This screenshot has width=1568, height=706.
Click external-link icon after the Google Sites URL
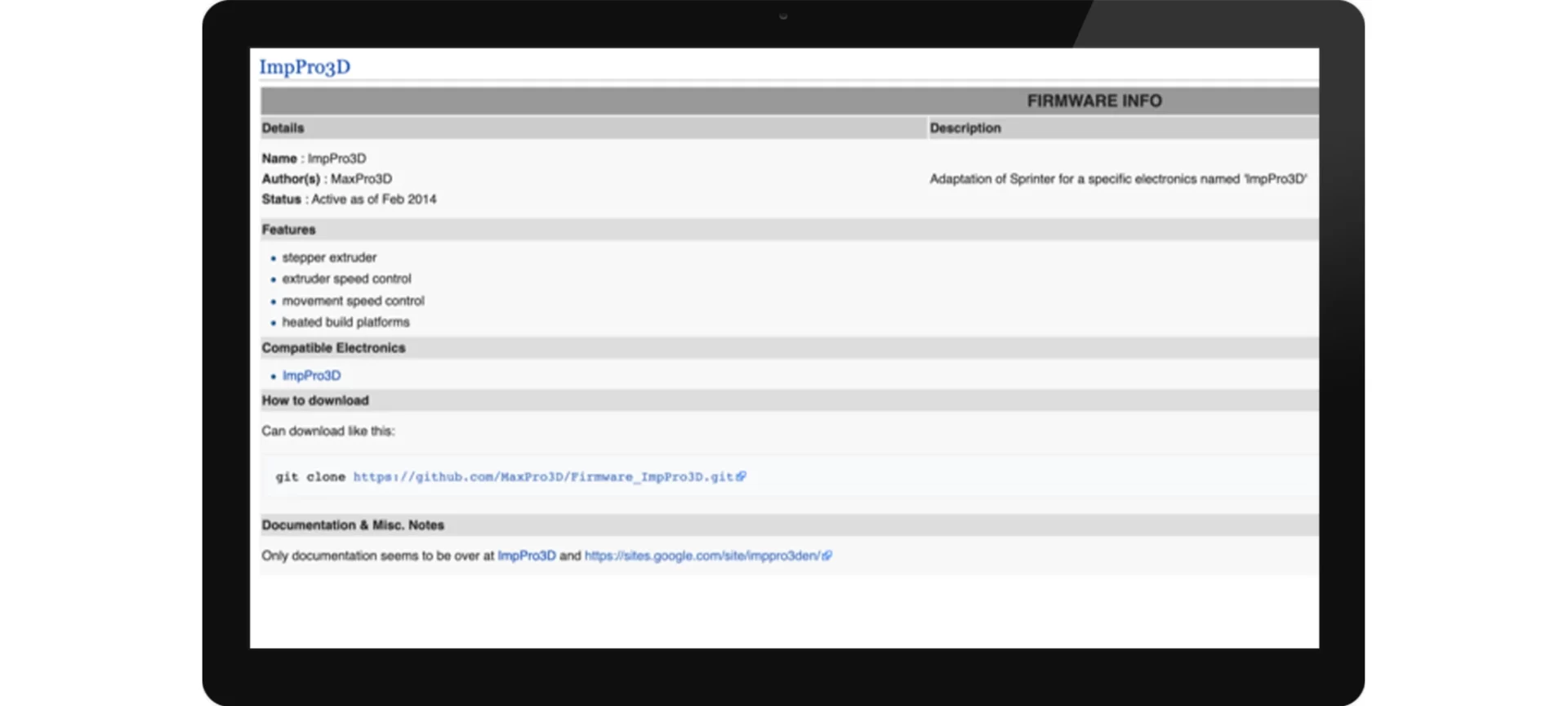[827, 556]
